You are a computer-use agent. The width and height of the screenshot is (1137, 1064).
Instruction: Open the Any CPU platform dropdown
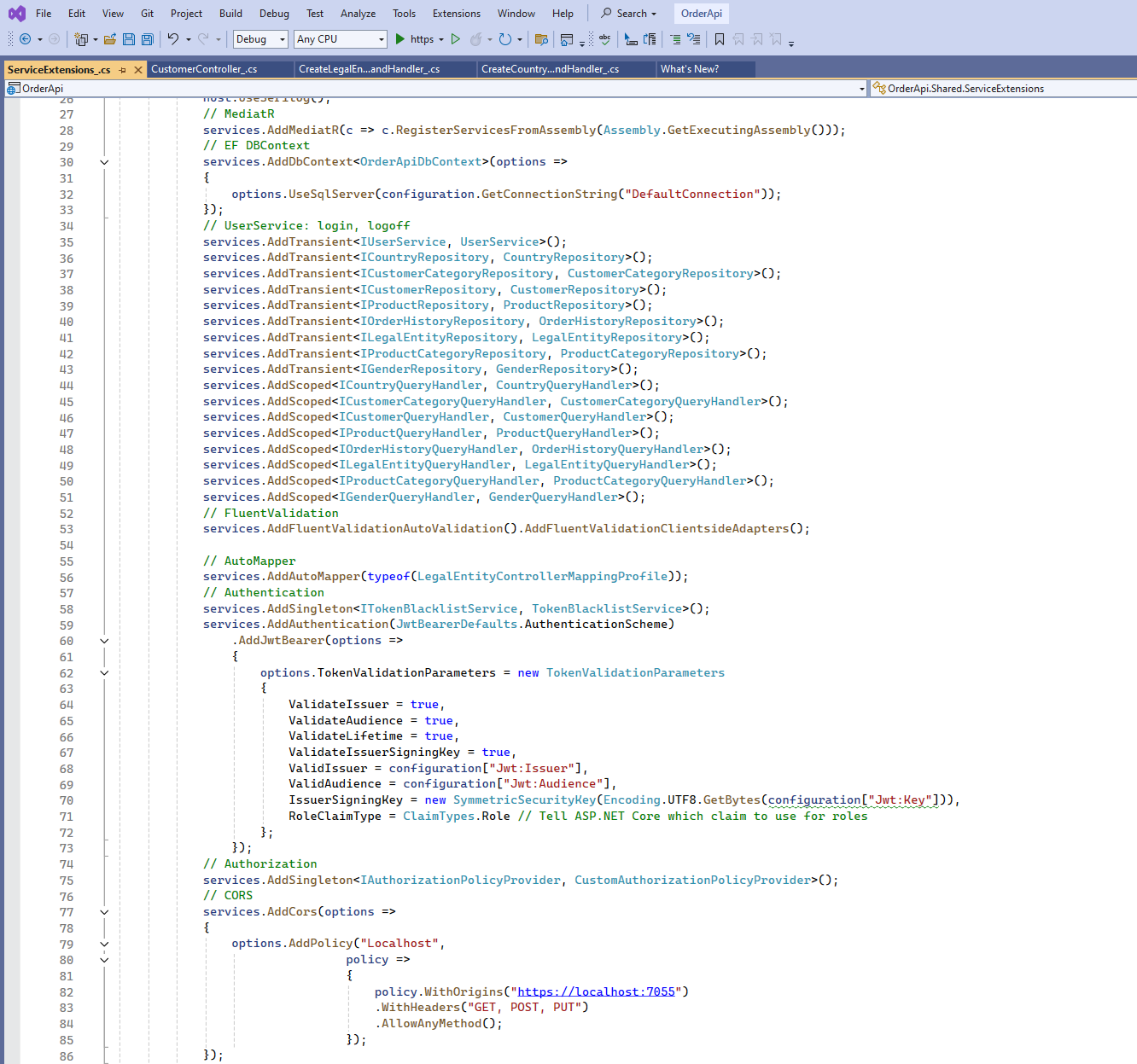pos(341,39)
